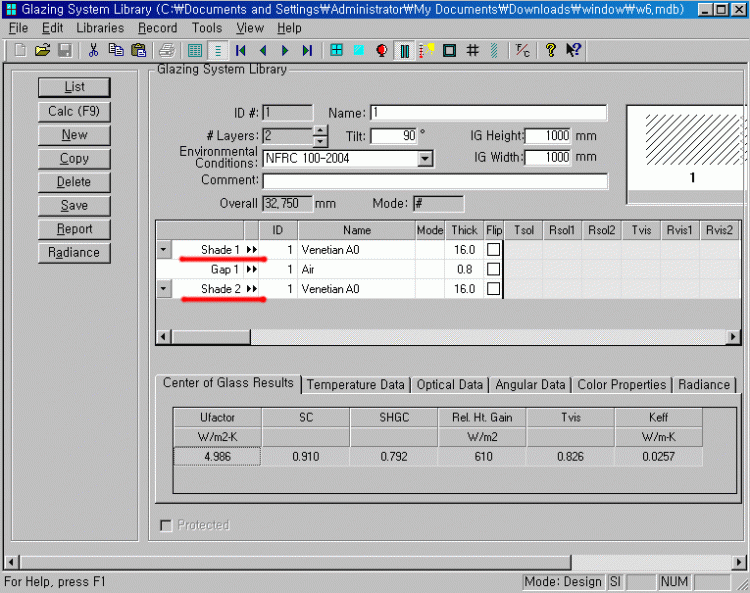Switch to the Temperature Data tab
Image resolution: width=750 pixels, height=593 pixels.
pyautogui.click(x=355, y=384)
